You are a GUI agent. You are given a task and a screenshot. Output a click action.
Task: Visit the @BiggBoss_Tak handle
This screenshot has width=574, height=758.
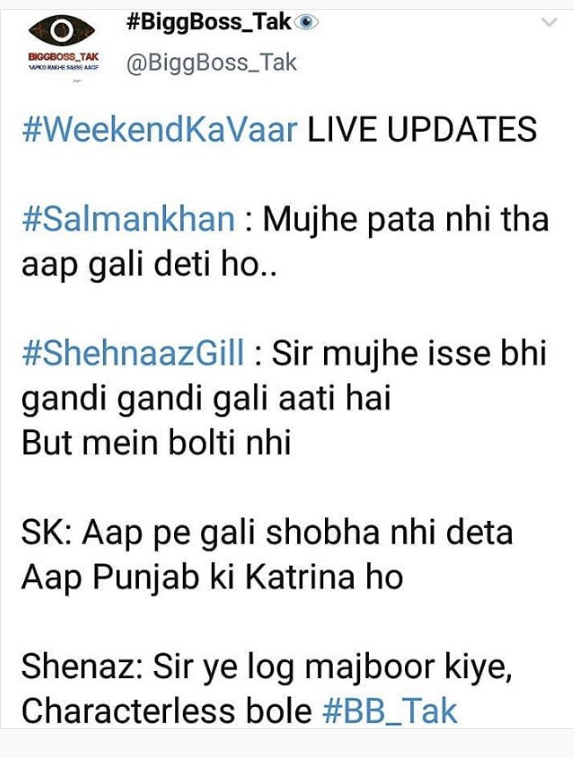(x=211, y=63)
